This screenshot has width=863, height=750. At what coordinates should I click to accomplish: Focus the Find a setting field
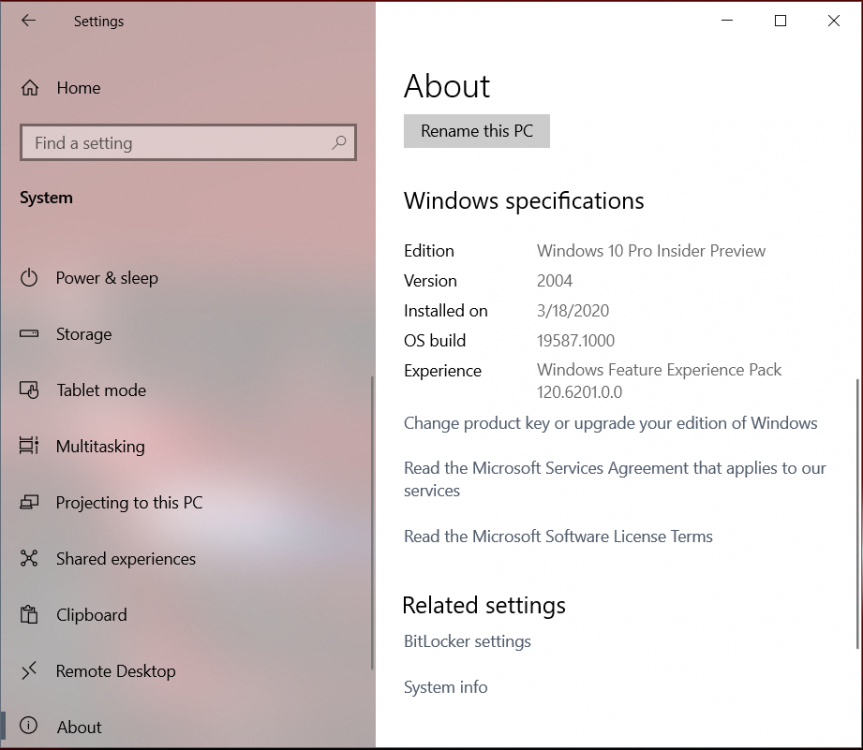188,143
